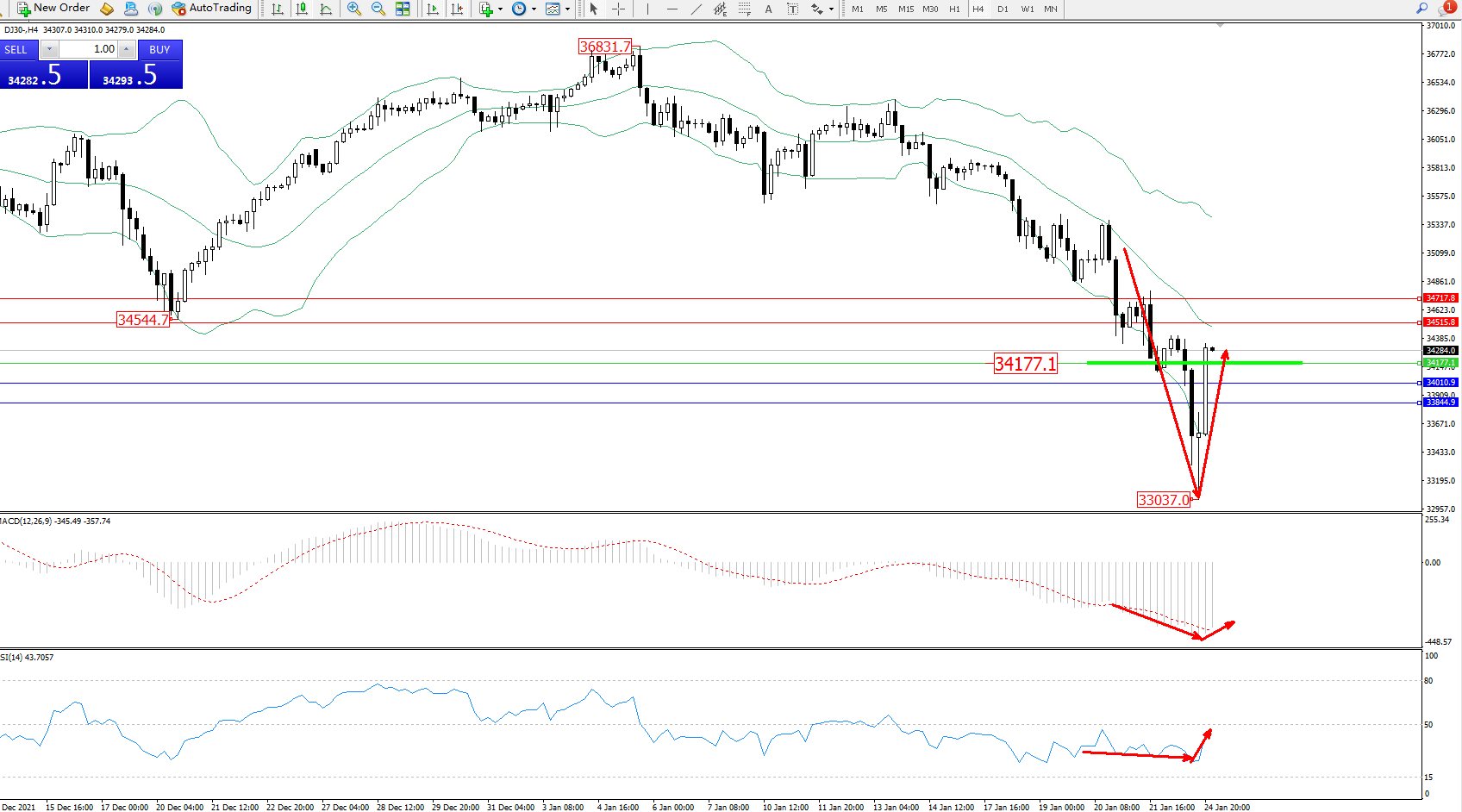Click the zoom out magnifier icon

[x=378, y=9]
